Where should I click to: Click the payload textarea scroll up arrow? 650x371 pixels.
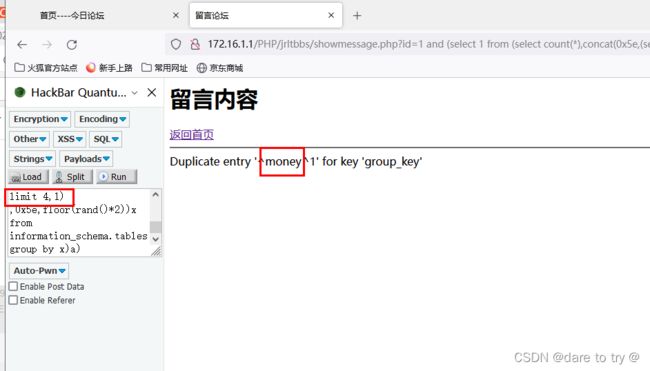click(x=155, y=194)
